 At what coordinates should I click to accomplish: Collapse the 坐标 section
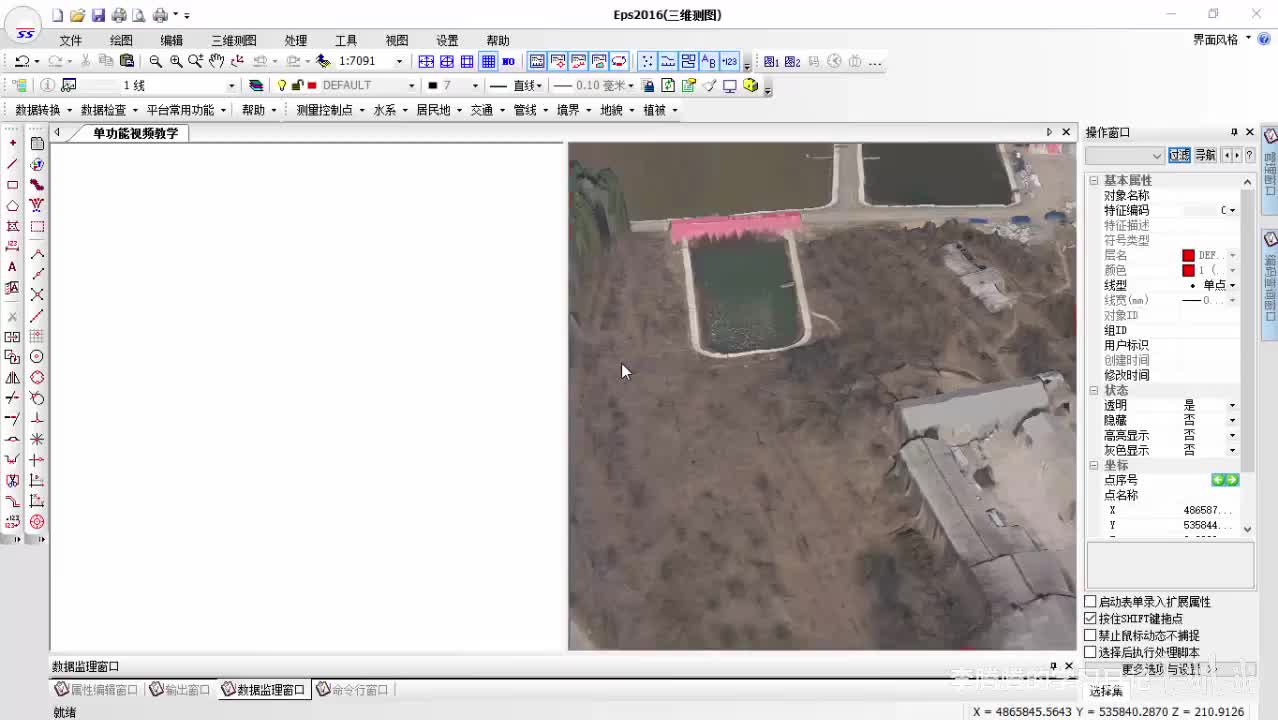pyautogui.click(x=1094, y=465)
